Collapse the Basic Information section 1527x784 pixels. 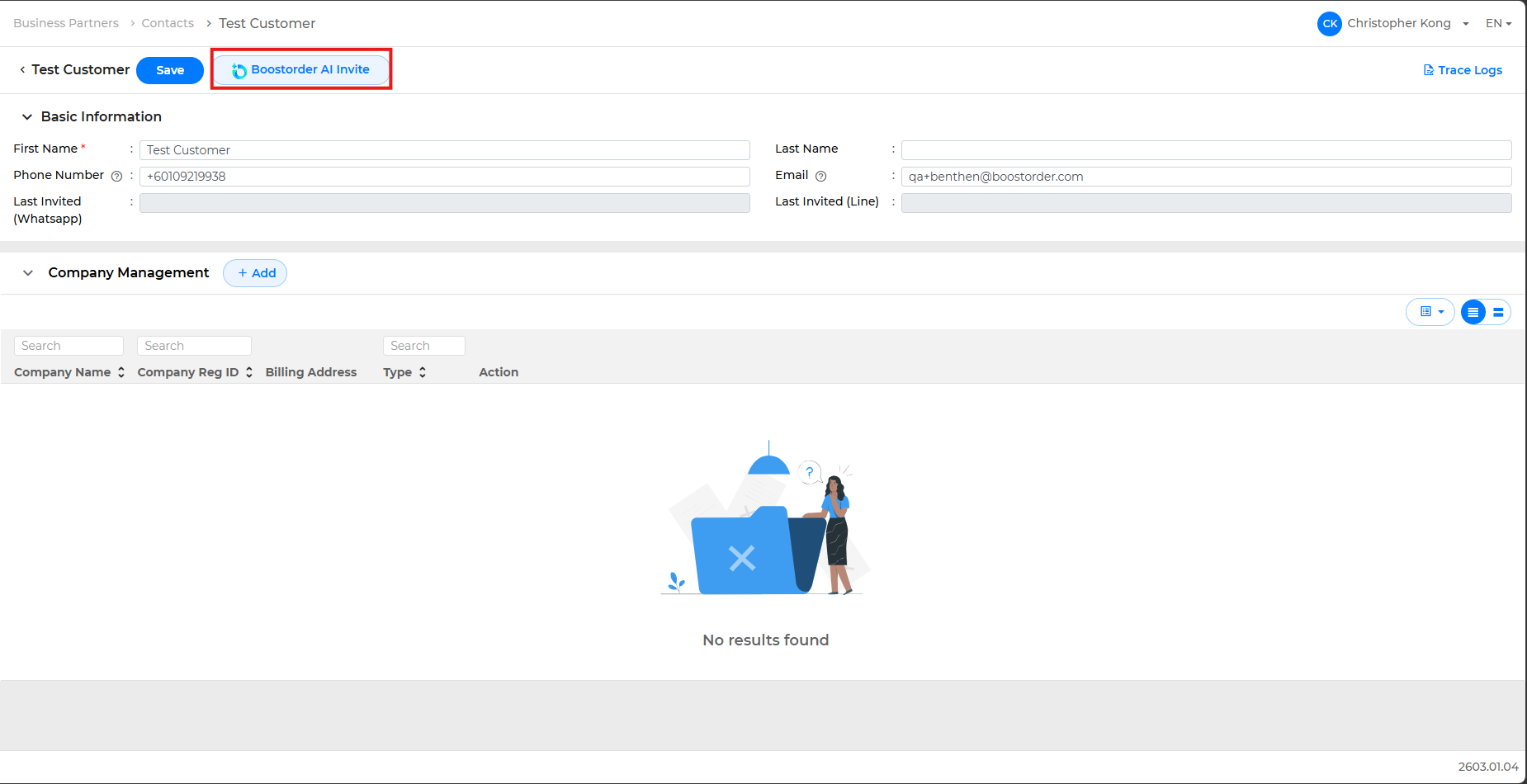coord(27,117)
